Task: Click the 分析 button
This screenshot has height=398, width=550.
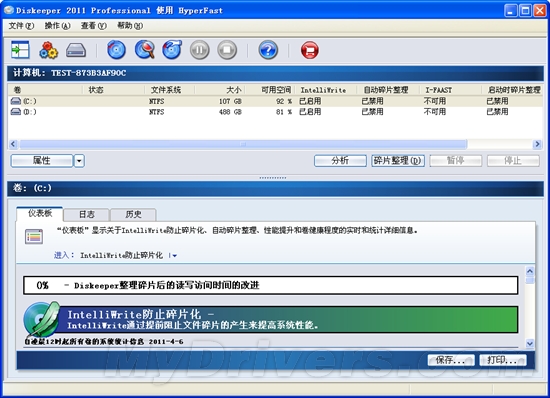Action: [x=340, y=161]
